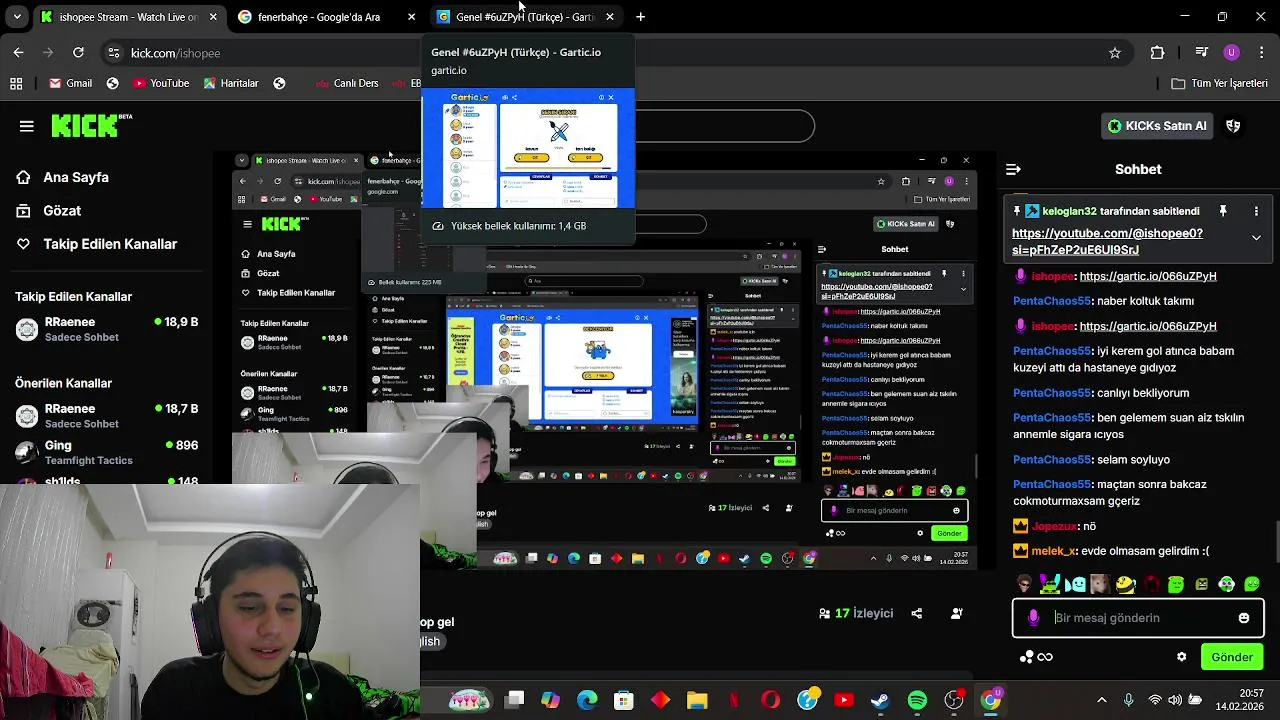
Task: Click the KICKs Satın Al button
Action: coord(1157,126)
